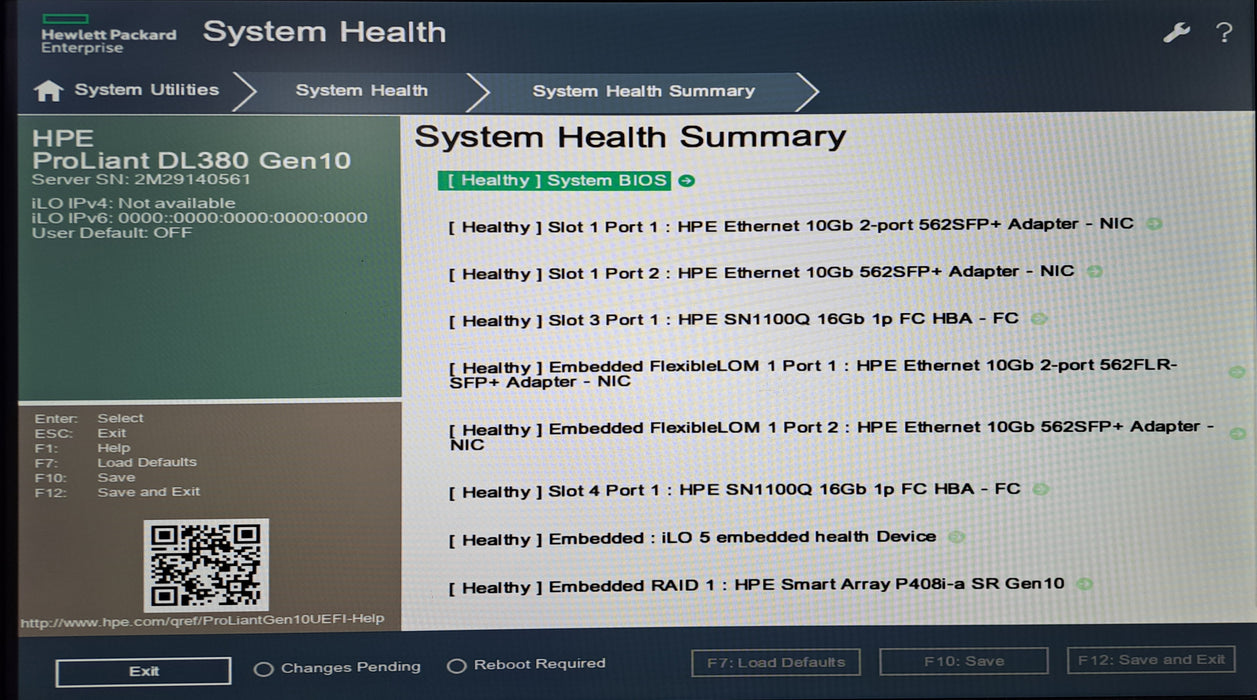Toggle the Changes Pending indicator
The image size is (1257, 700).
tap(264, 668)
